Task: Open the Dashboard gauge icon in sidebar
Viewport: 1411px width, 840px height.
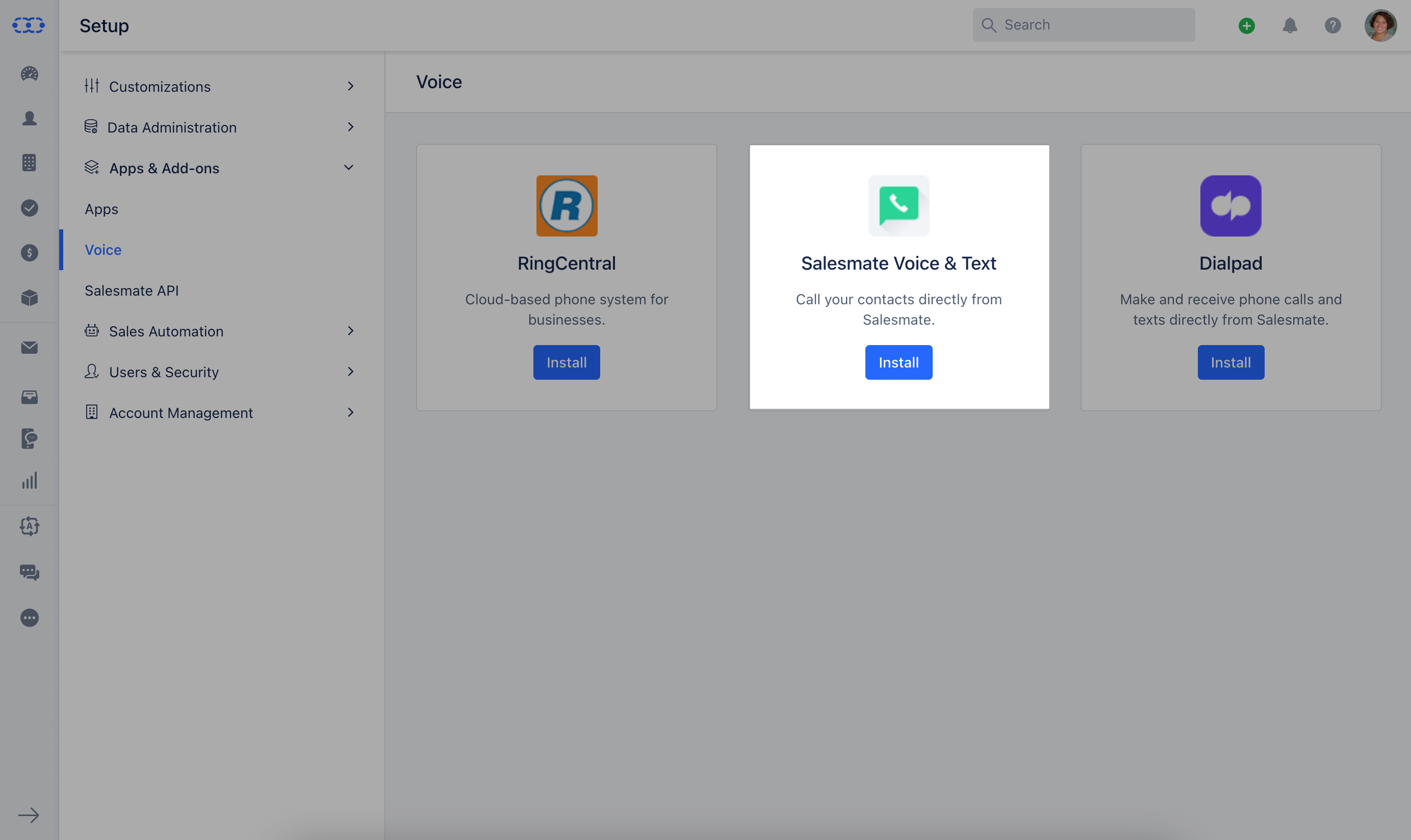Action: click(x=30, y=73)
